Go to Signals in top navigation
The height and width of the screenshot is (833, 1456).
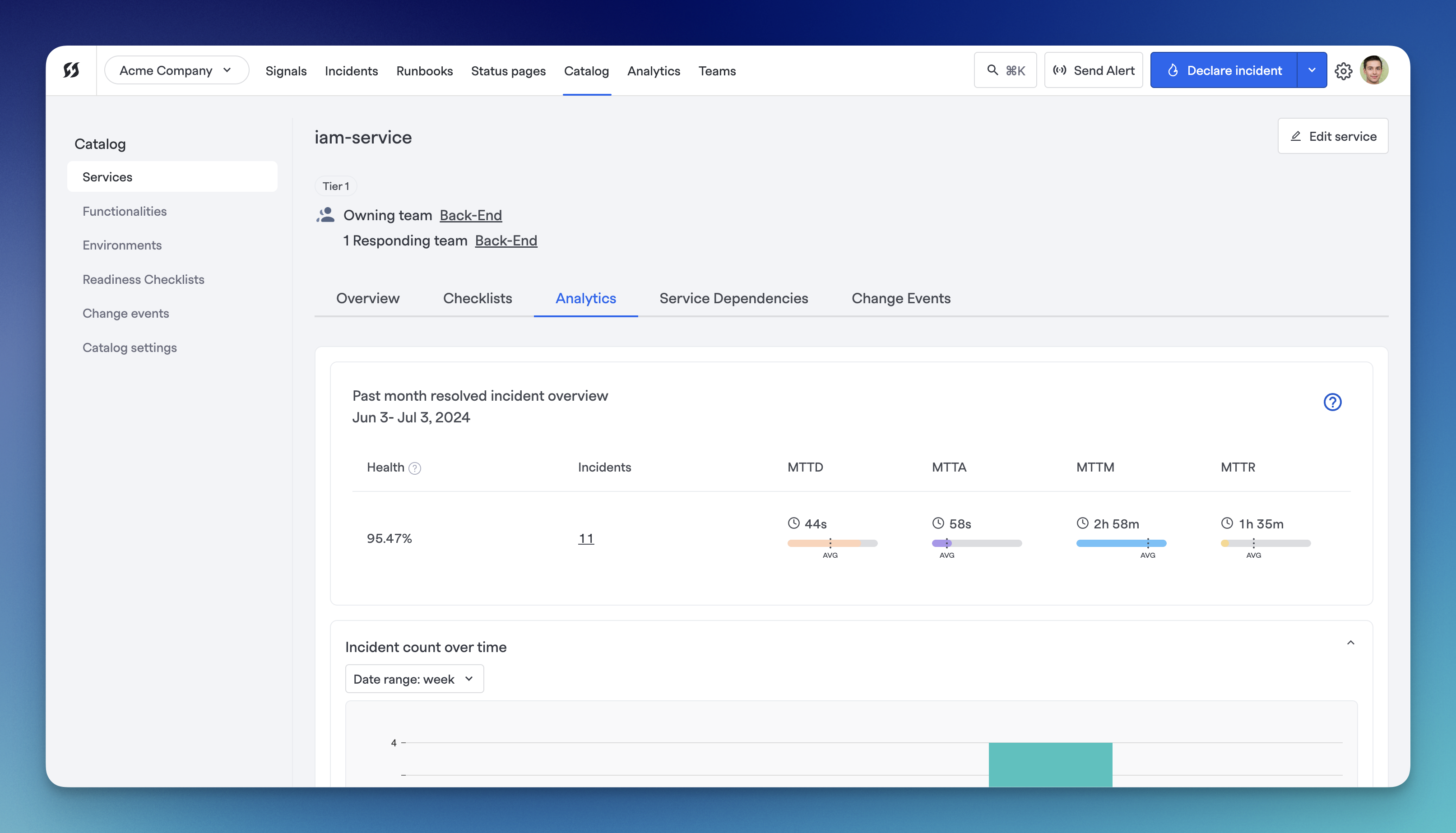(286, 71)
